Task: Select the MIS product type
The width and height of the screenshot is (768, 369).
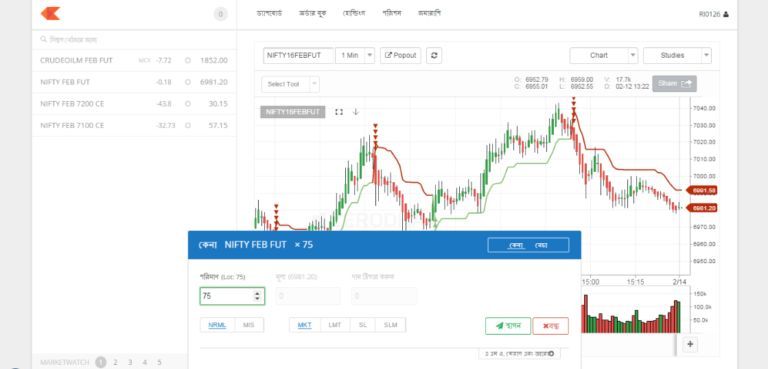Action: [x=249, y=325]
